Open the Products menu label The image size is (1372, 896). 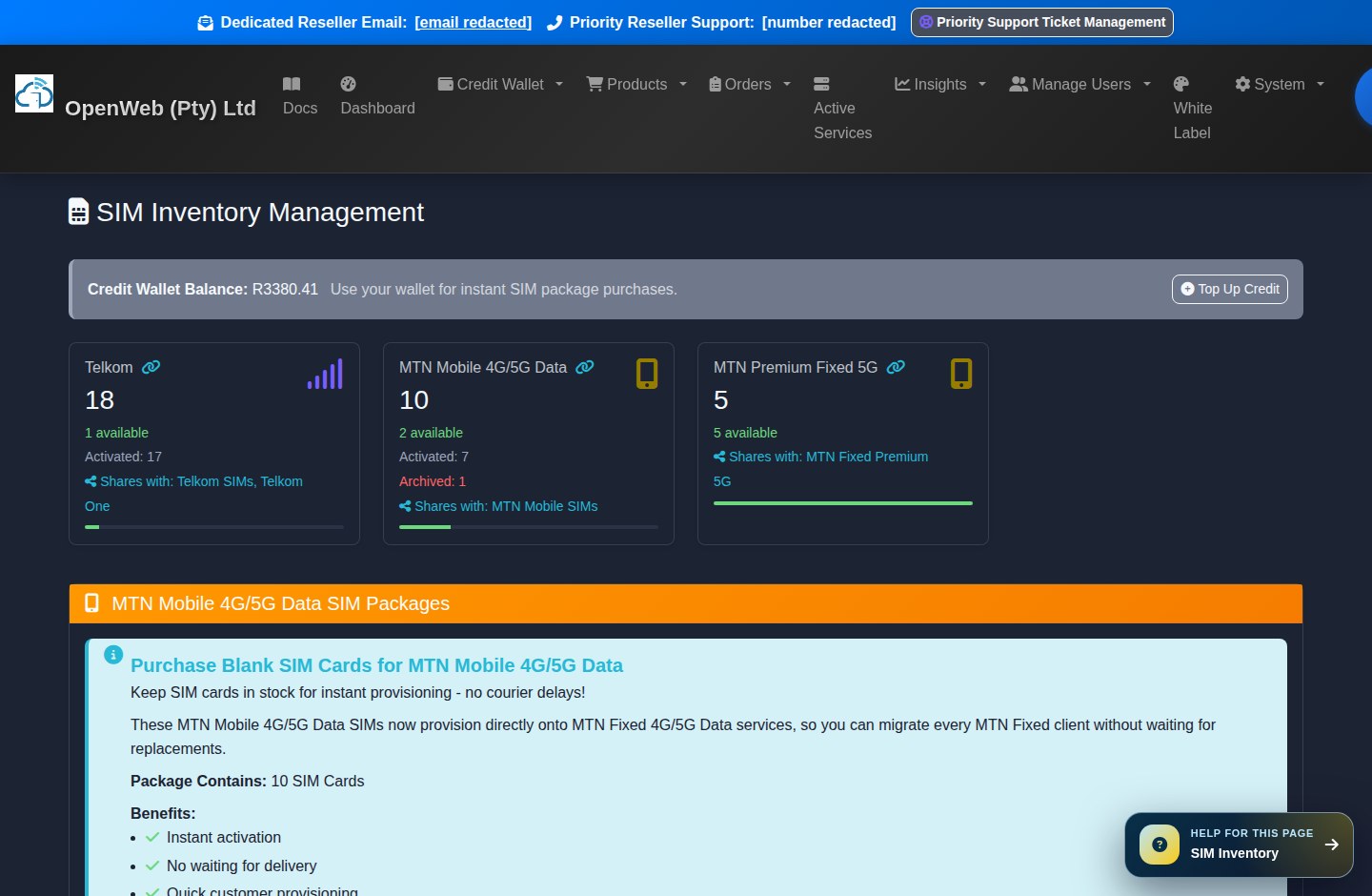coord(636,84)
